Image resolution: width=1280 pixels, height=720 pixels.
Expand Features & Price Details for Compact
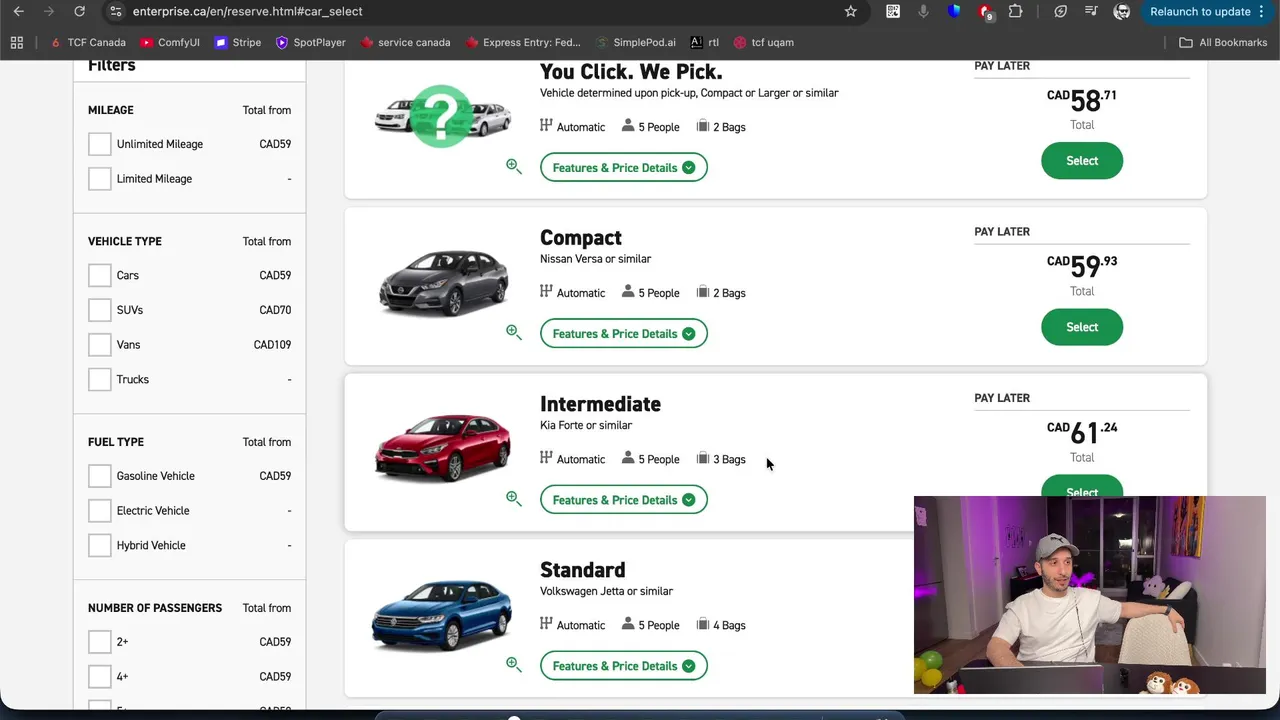point(624,333)
